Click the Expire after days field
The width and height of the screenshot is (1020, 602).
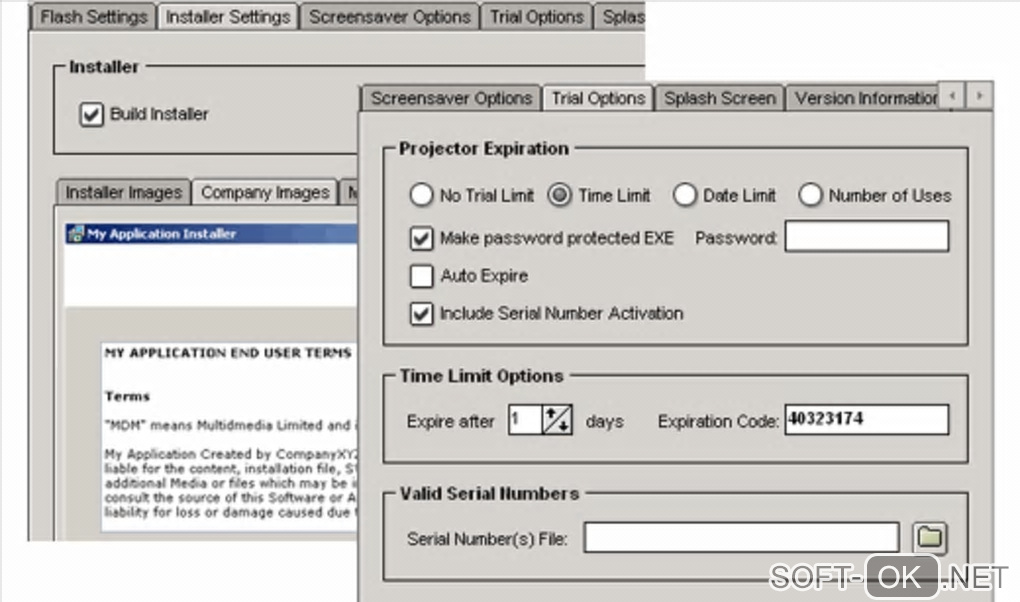click(525, 420)
